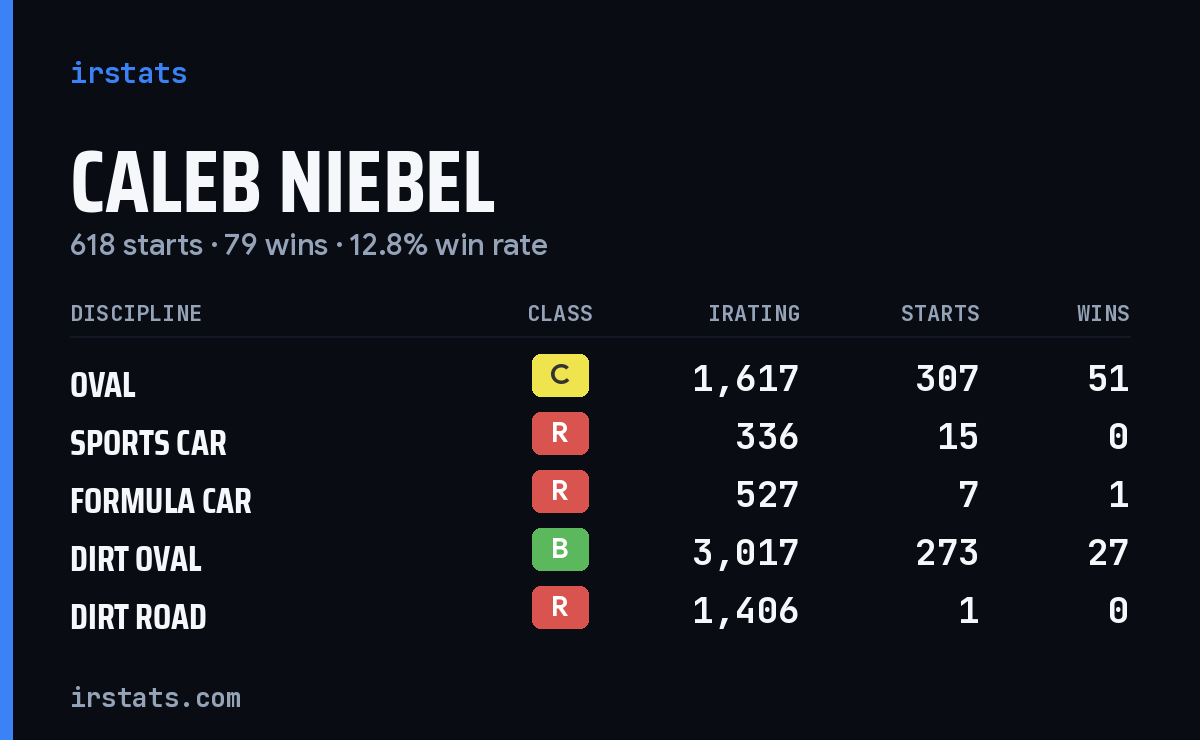Select the OVAL discipline row label
Screen dimensions: 1200x740
point(103,385)
